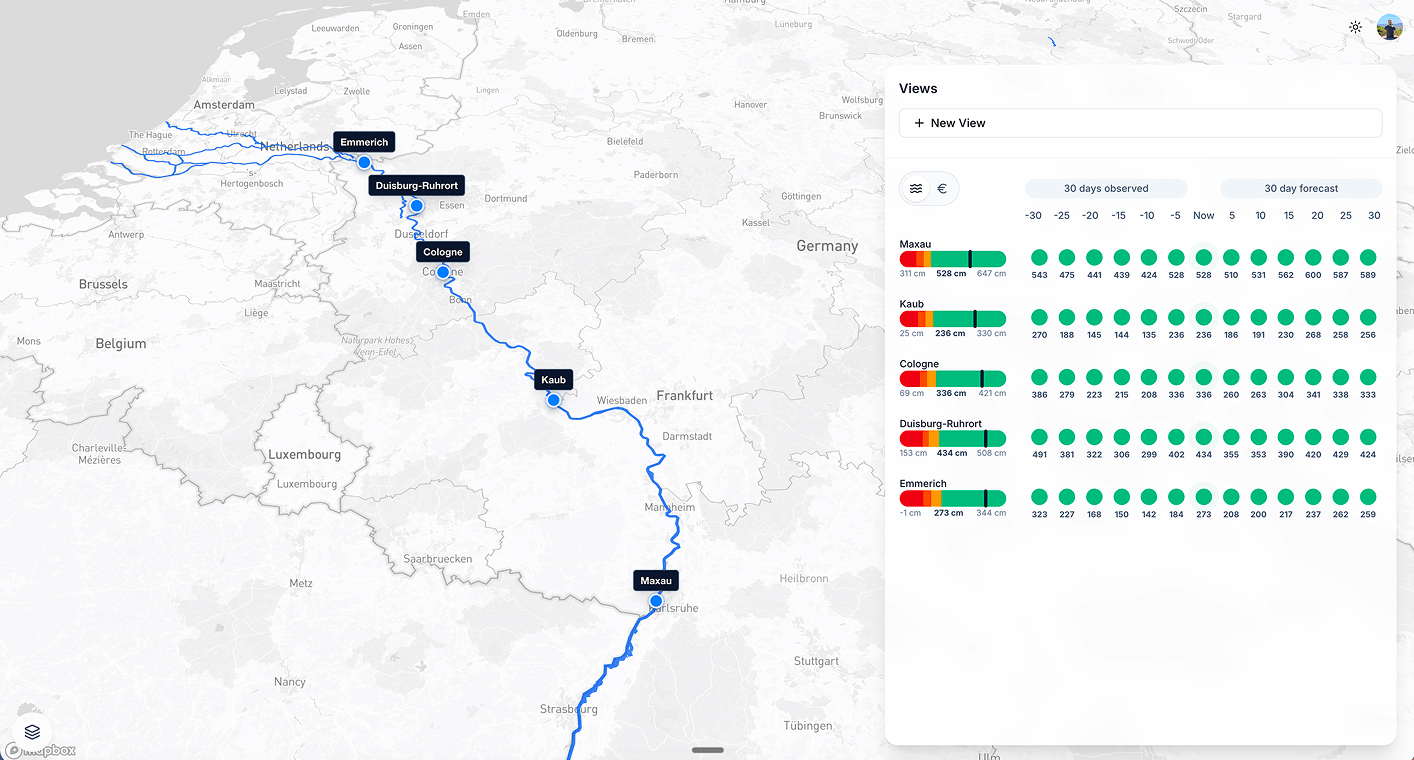Expand the New View input
This screenshot has width=1414, height=760.
pos(1140,122)
